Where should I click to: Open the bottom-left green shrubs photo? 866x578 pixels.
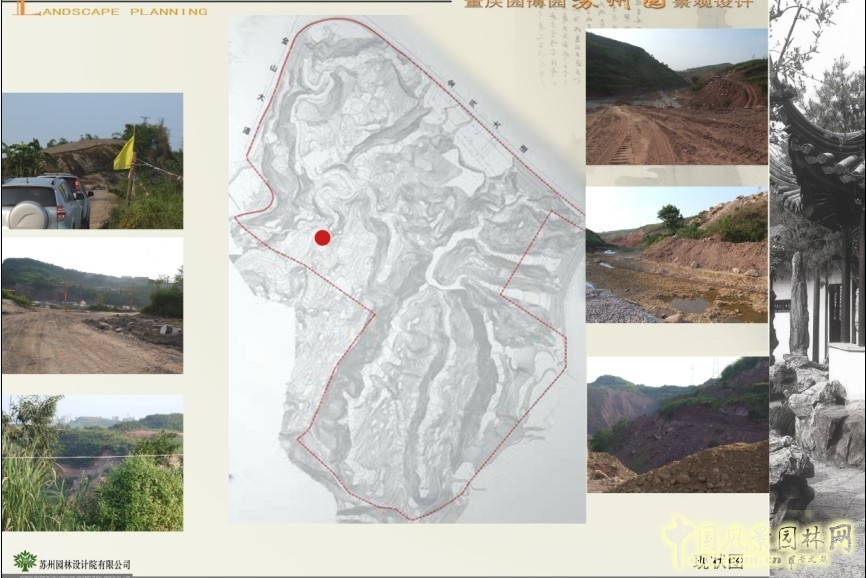click(92, 462)
